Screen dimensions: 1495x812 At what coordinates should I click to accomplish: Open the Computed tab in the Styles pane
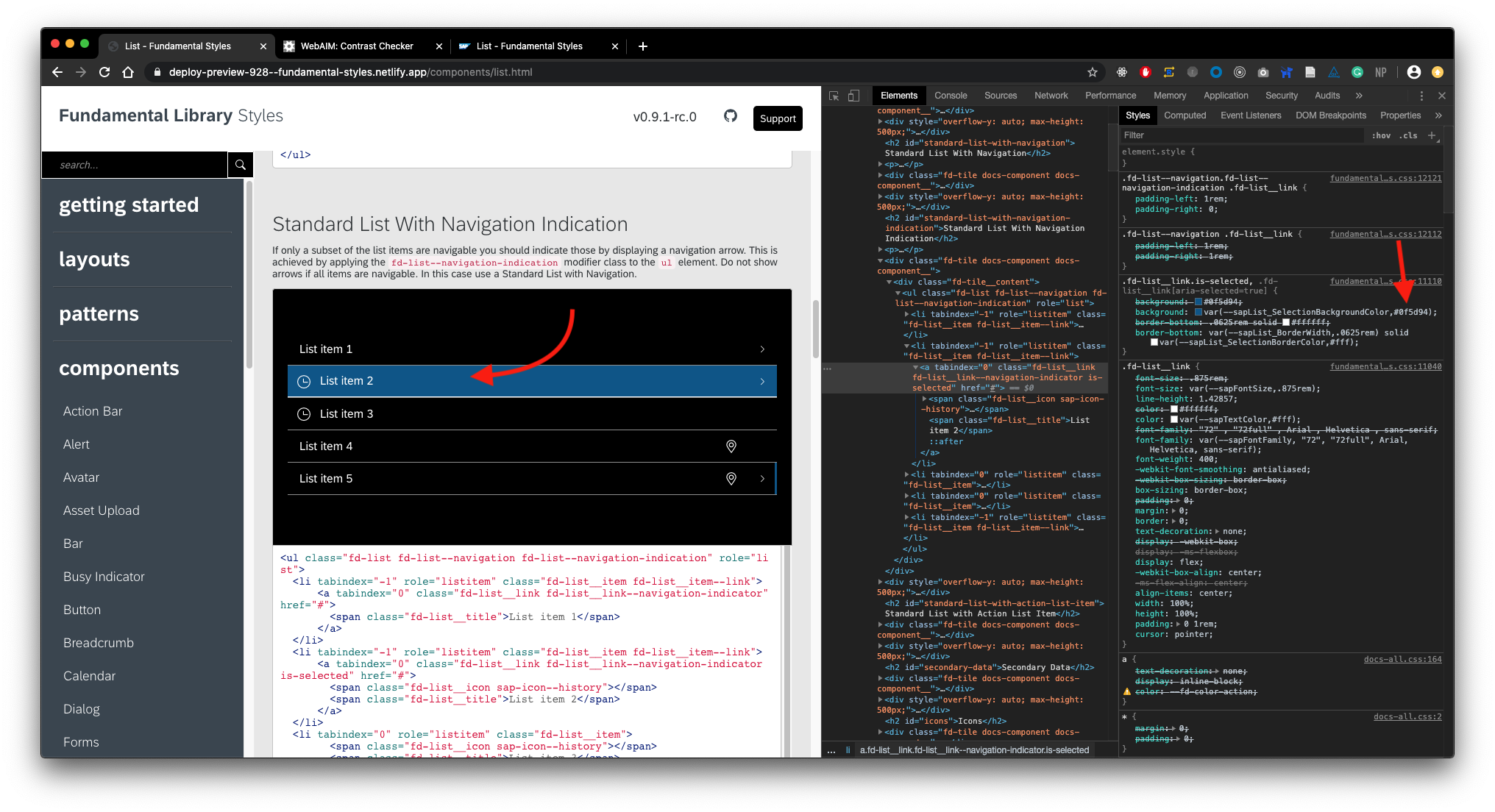(1185, 115)
